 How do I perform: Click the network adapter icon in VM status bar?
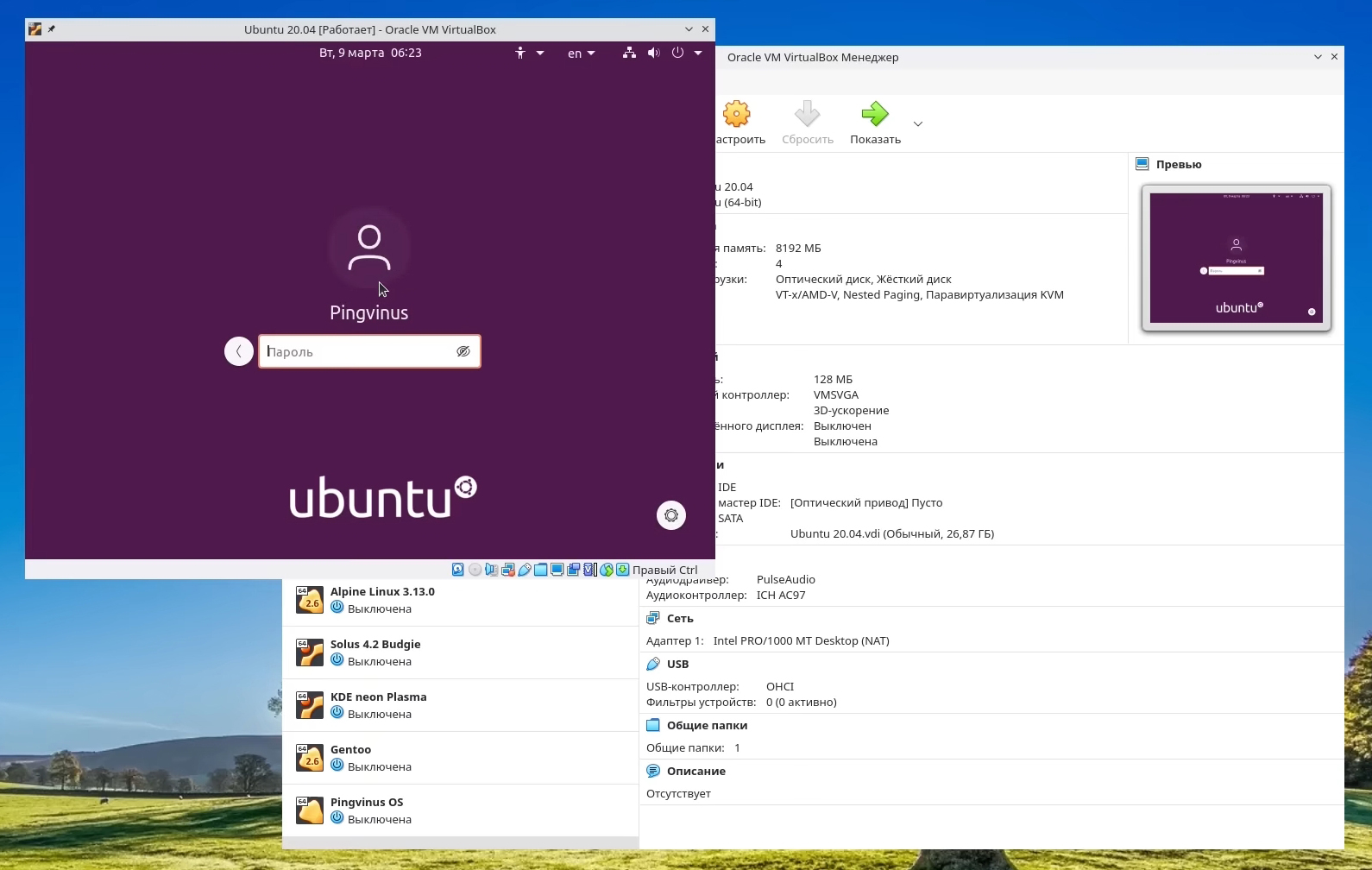(x=508, y=570)
